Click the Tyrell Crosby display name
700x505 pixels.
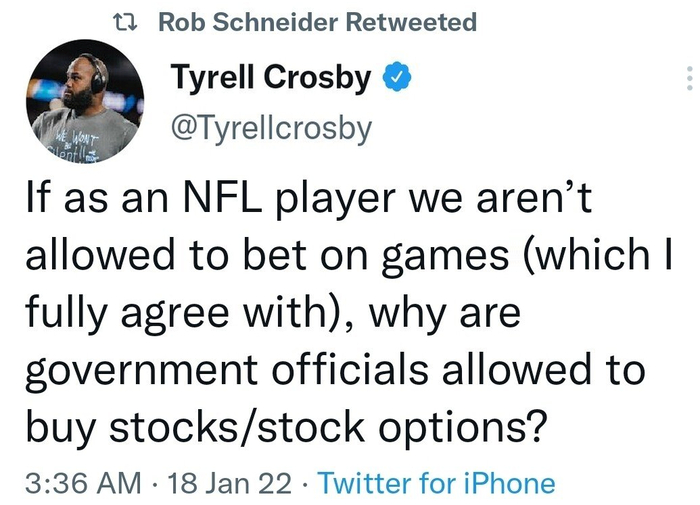pos(270,77)
